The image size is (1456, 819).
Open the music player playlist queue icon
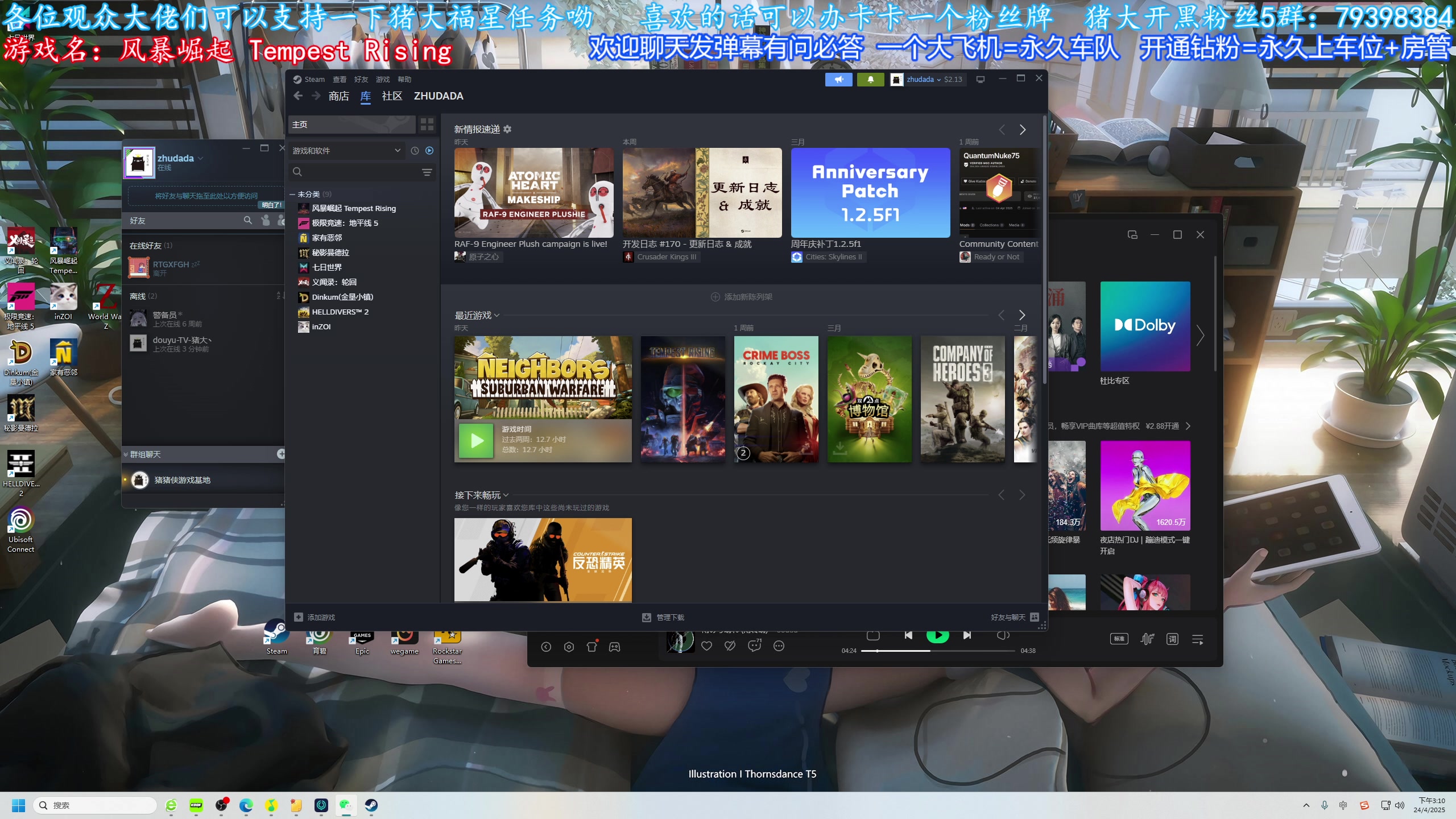pyautogui.click(x=1197, y=640)
